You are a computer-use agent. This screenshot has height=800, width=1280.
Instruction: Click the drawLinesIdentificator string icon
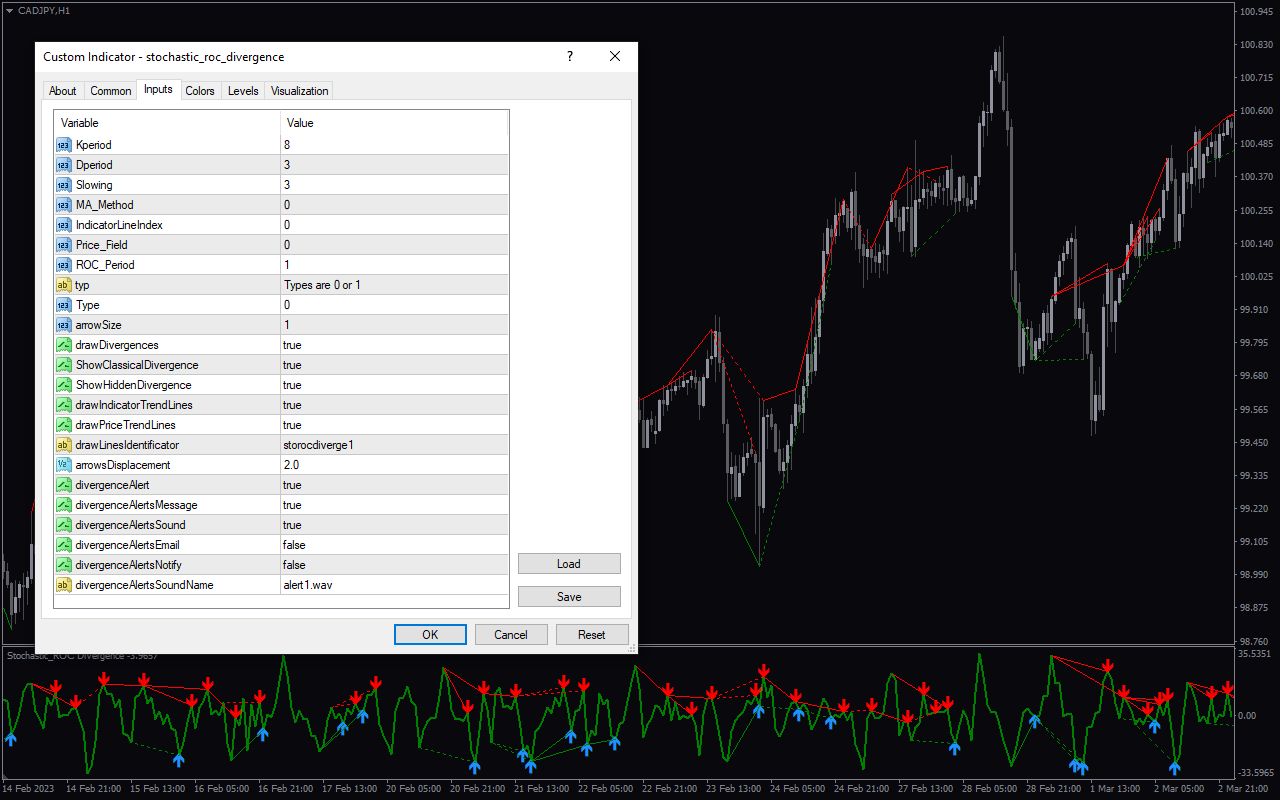coord(64,445)
